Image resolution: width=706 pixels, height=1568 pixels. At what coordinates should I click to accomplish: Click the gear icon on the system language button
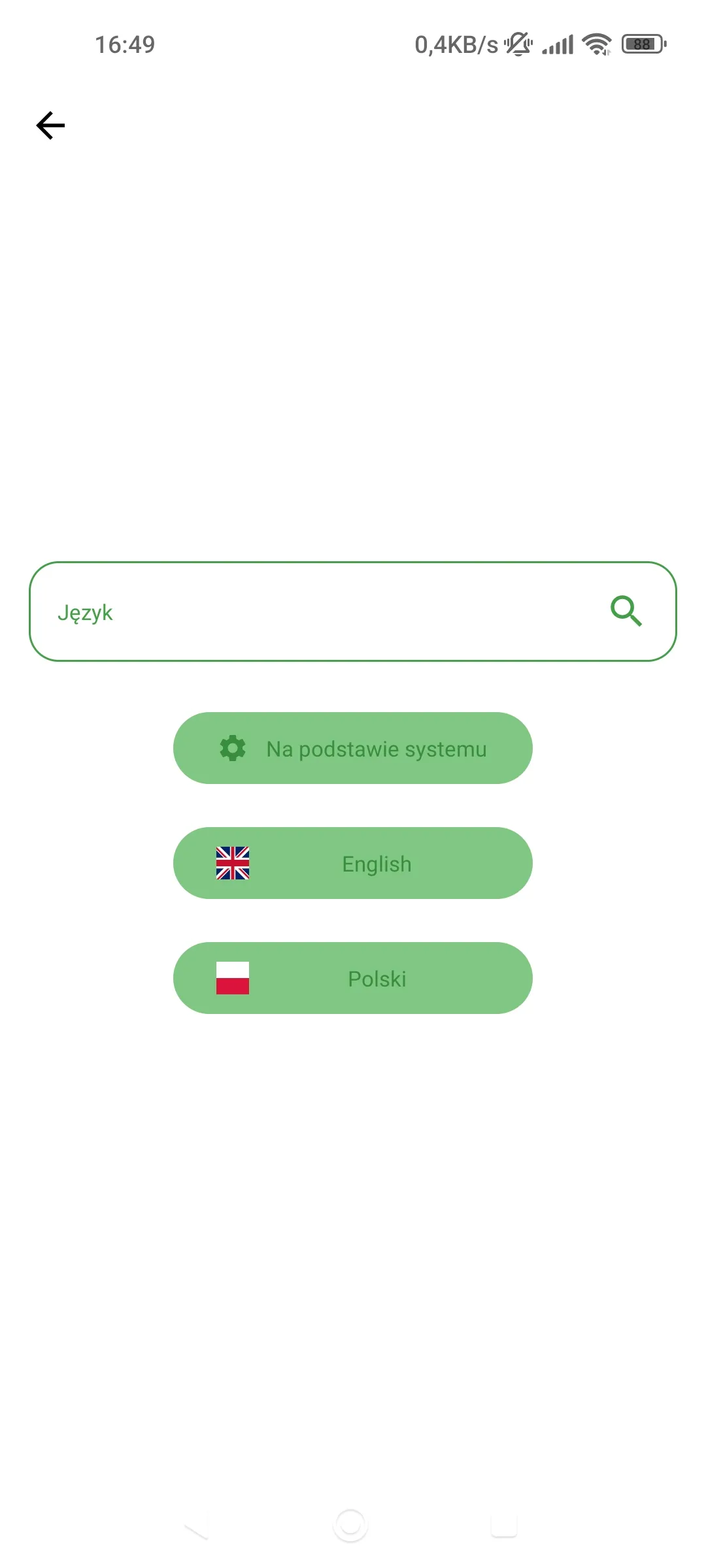[234, 748]
